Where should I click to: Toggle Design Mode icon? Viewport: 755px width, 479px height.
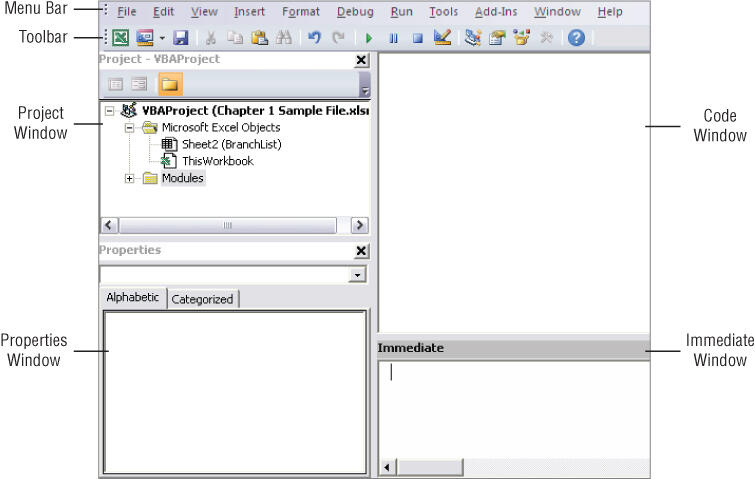point(442,38)
